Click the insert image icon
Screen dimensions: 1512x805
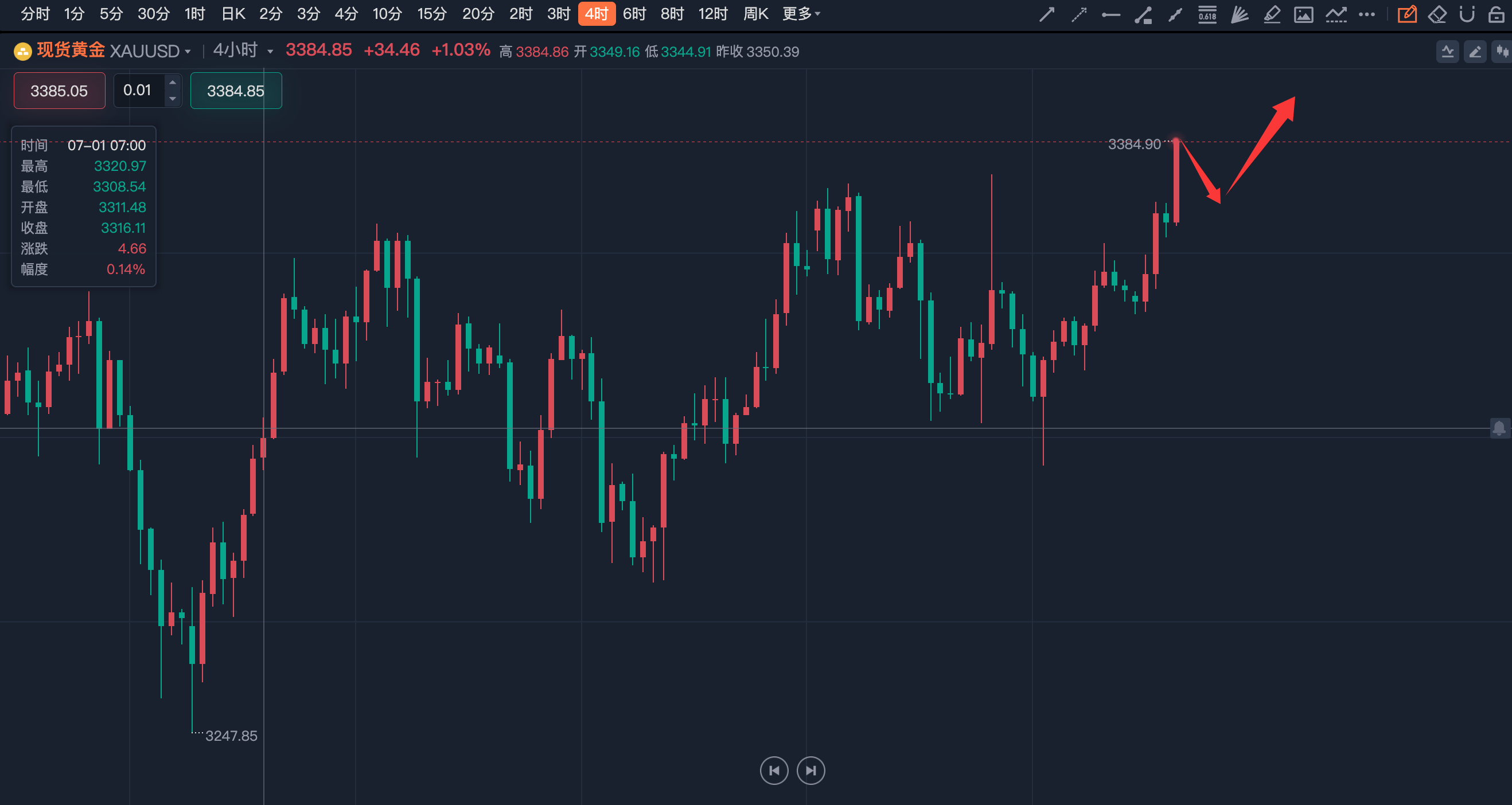pos(1303,14)
